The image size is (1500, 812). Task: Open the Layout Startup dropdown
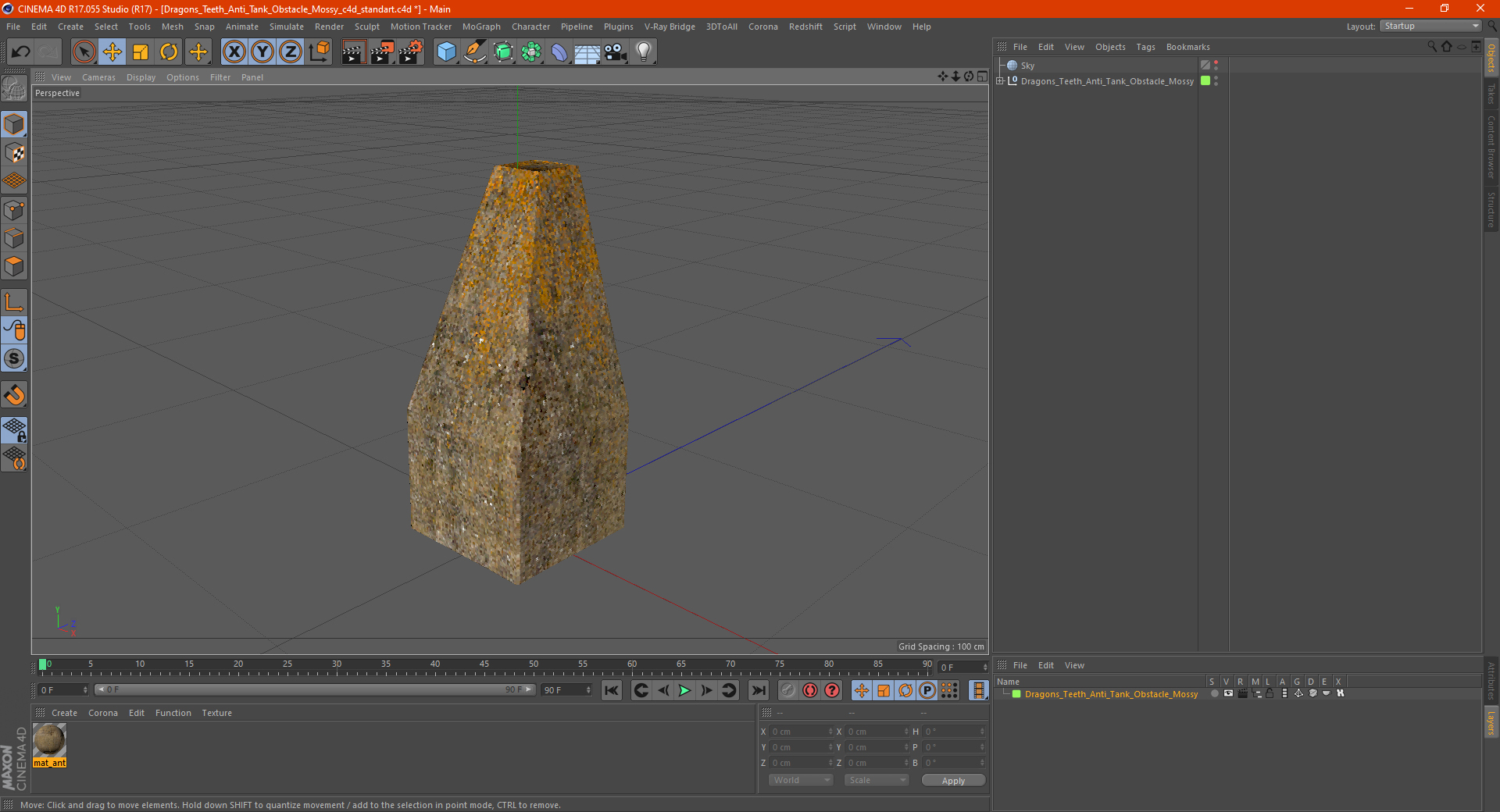coord(1430,26)
